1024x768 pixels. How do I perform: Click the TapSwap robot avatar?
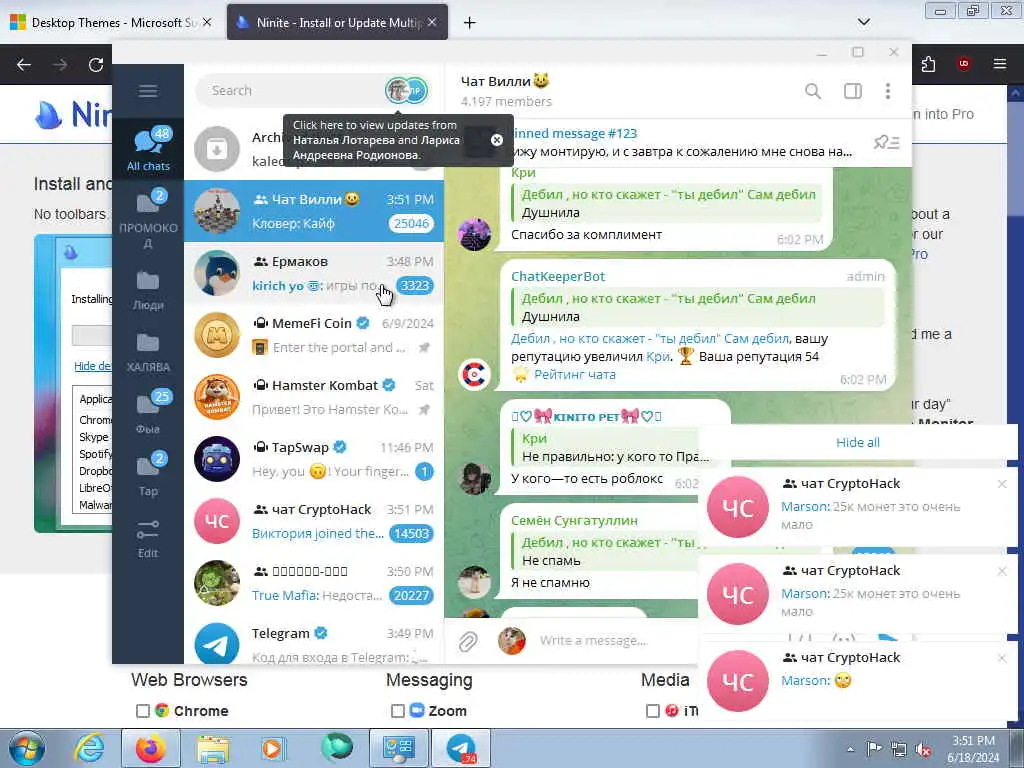click(x=217, y=458)
